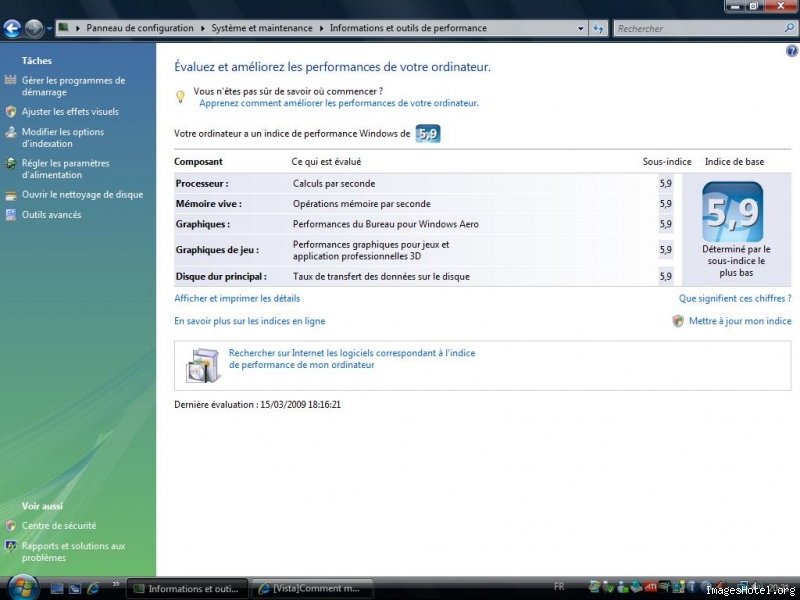Expand the arrow before Système et maintenance
800x600 pixels.
tap(203, 28)
